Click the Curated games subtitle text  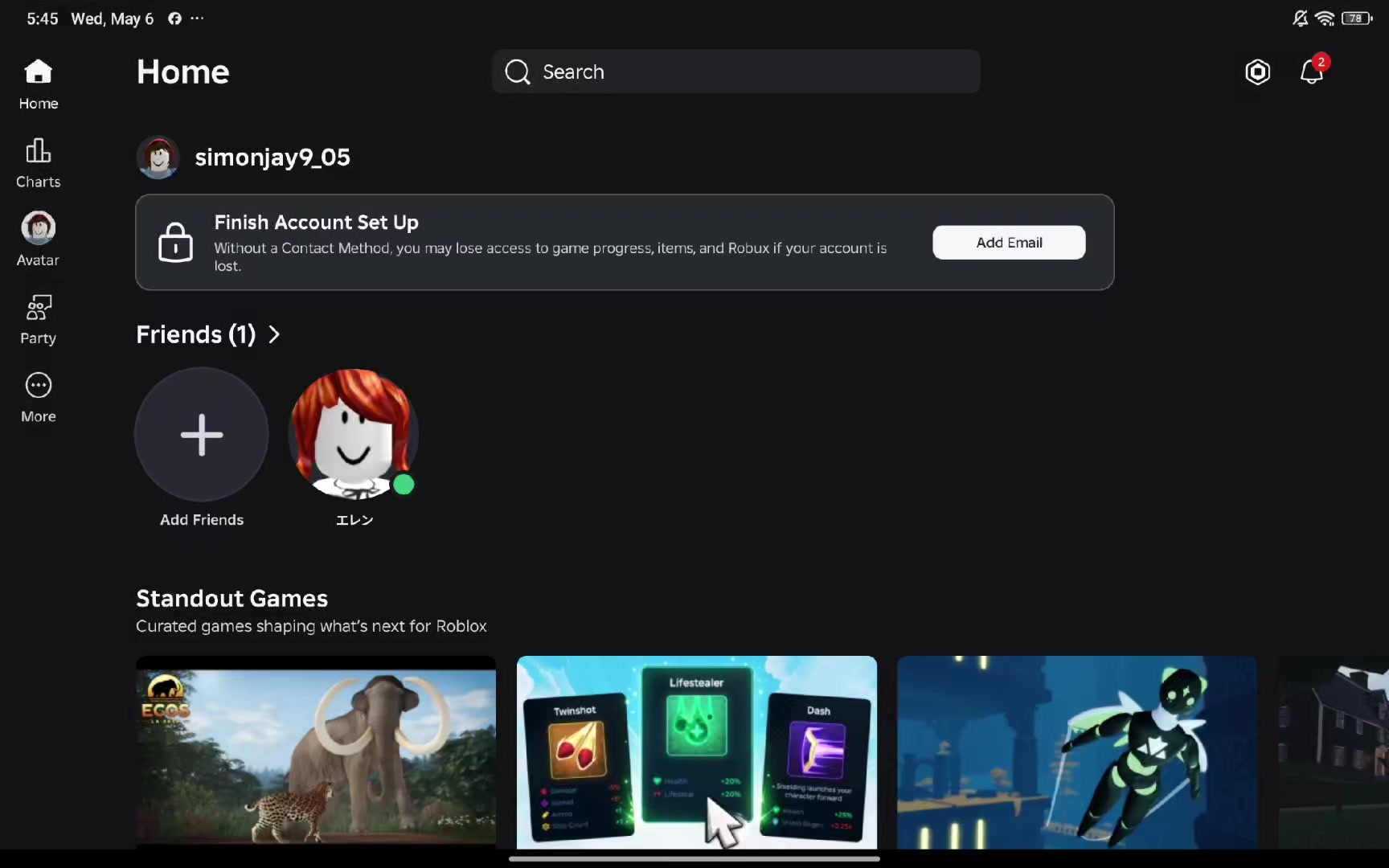pyautogui.click(x=311, y=626)
